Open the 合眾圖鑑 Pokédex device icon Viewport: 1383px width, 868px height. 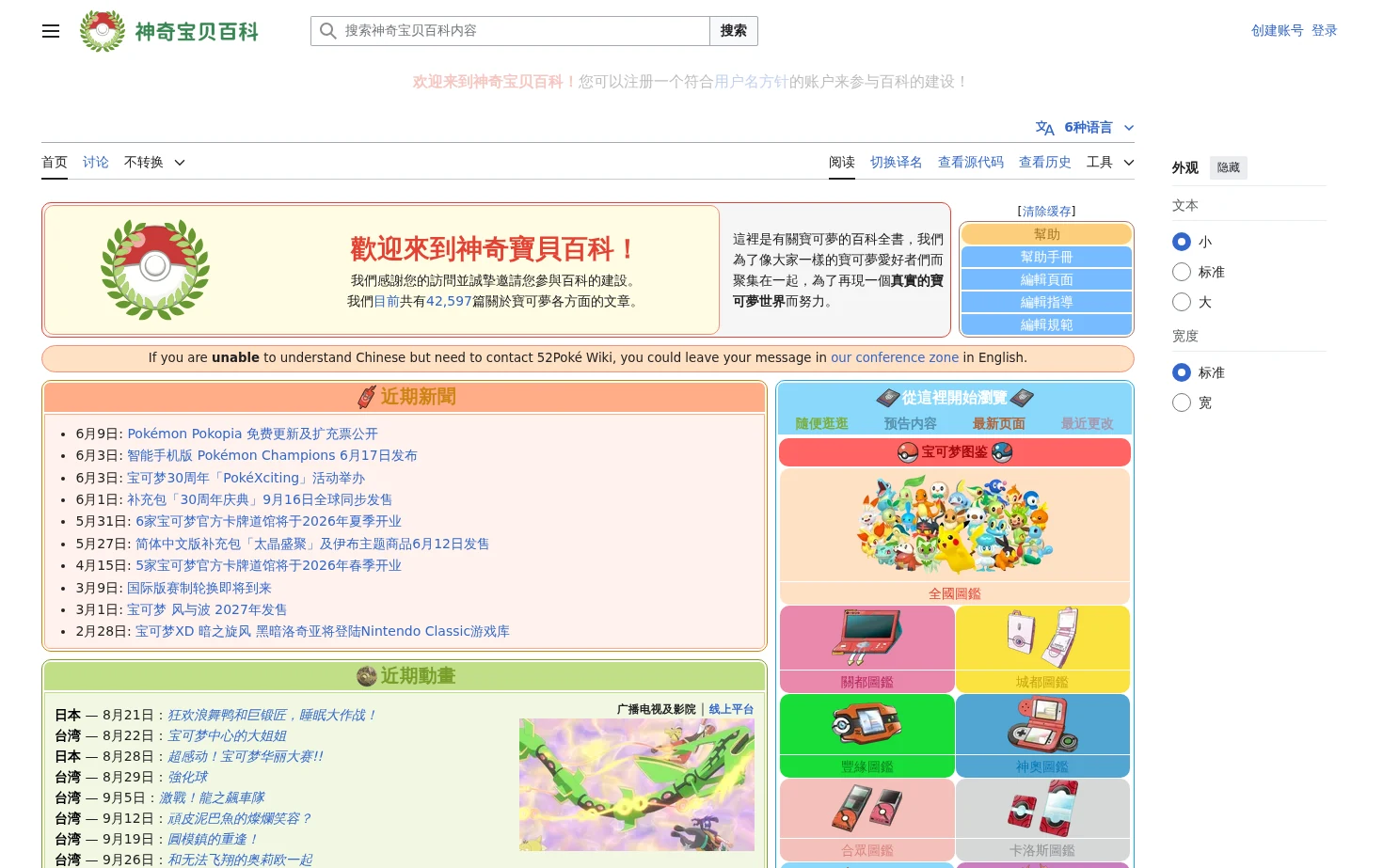(866, 809)
